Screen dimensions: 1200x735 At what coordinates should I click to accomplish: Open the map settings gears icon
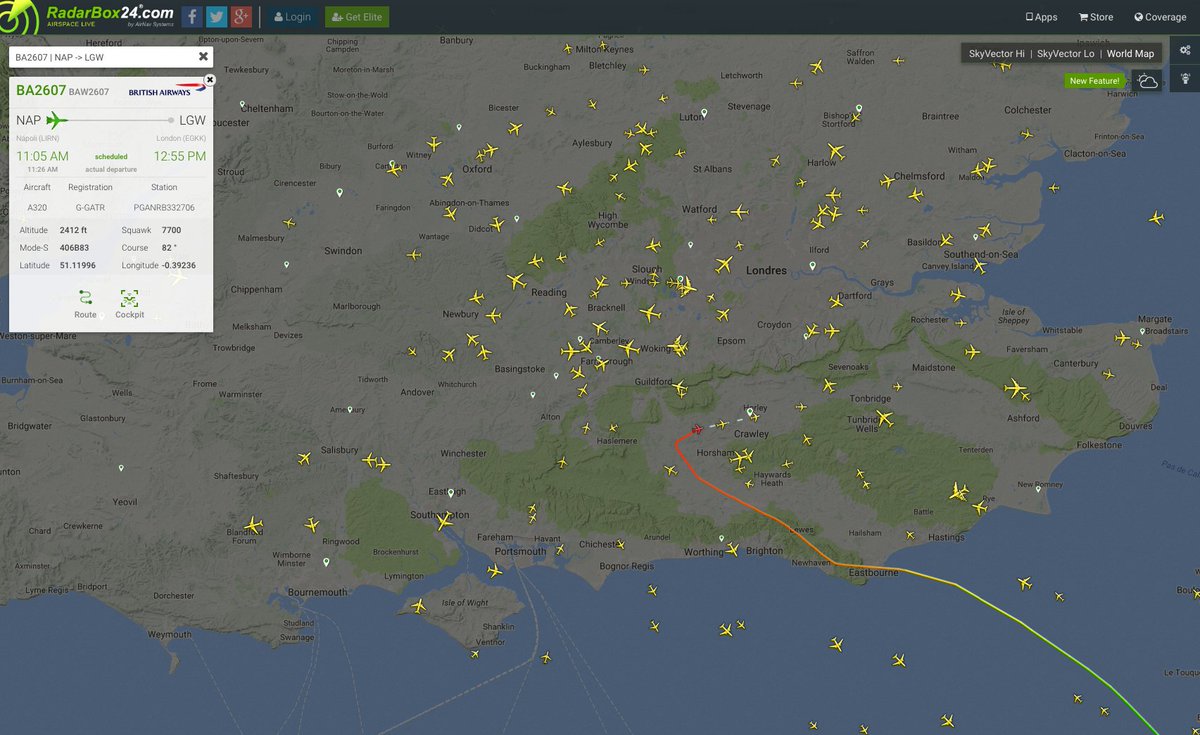coord(1186,52)
